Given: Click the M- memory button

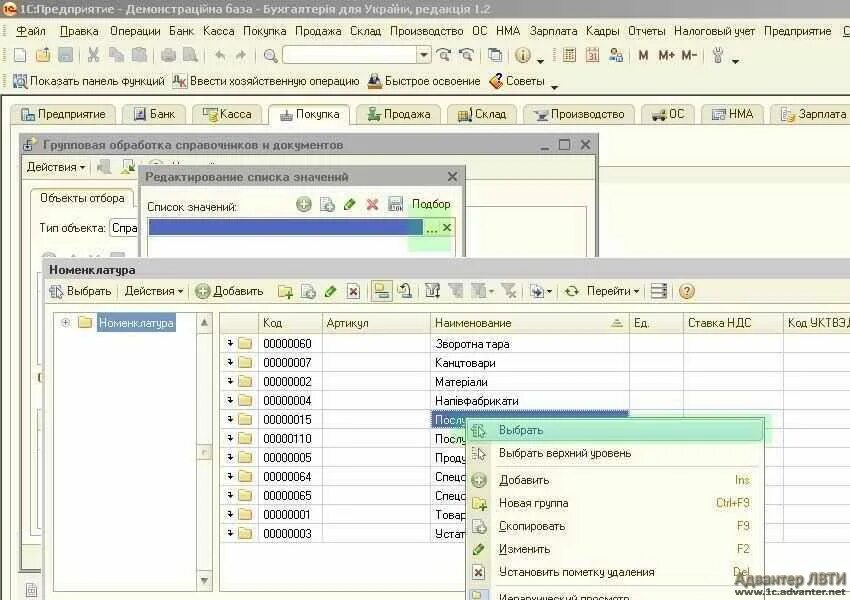Looking at the screenshot, I should pyautogui.click(x=689, y=55).
